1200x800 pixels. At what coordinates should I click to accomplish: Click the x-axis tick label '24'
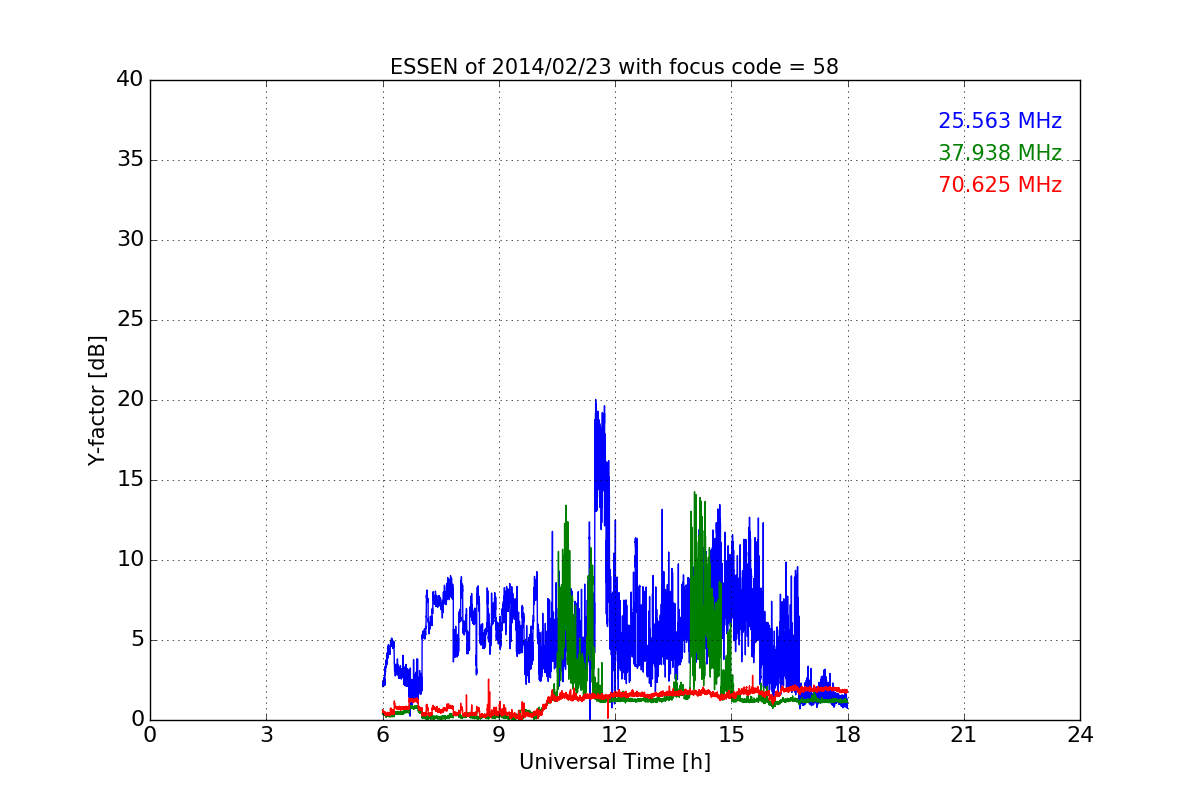pyautogui.click(x=1080, y=734)
